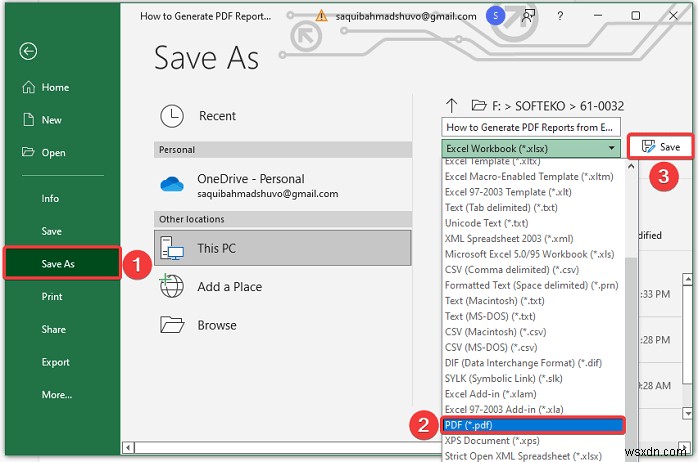Click More... in the sidebar
The height and width of the screenshot is (462, 698).
point(57,395)
